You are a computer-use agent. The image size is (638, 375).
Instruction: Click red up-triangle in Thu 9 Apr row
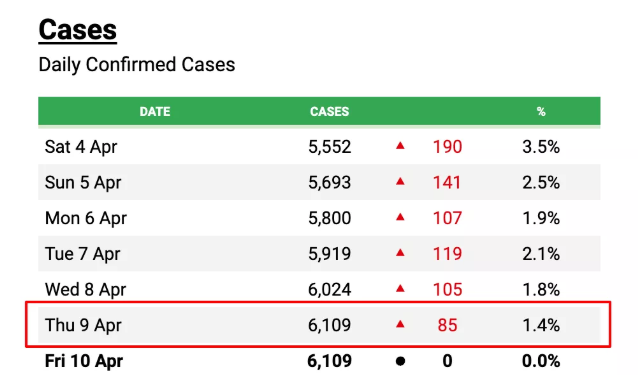point(400,324)
